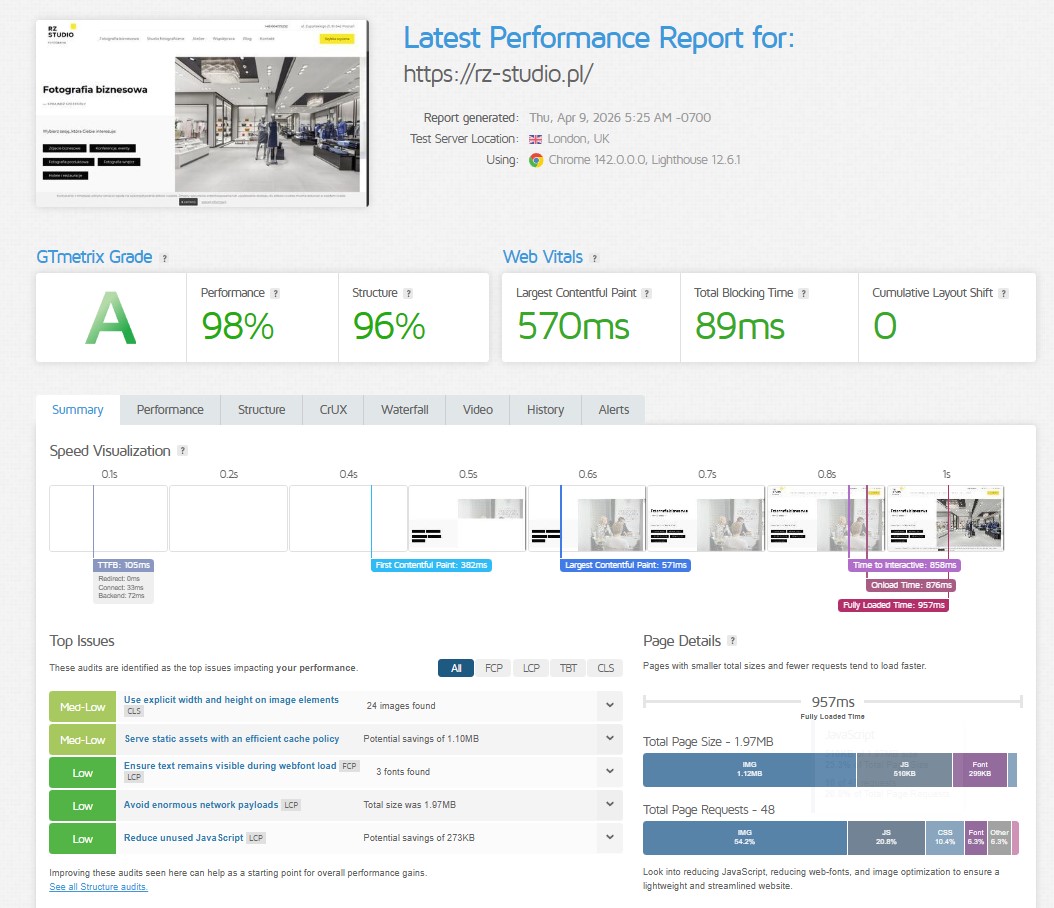1054x908 pixels.
Task: Open the History tab
Action: [544, 409]
